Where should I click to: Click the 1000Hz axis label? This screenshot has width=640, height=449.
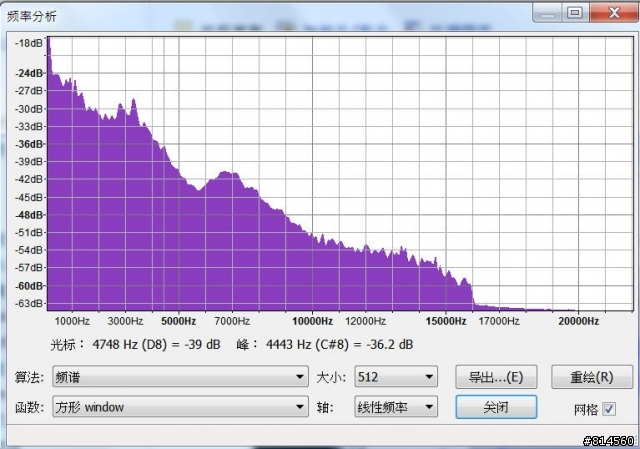(x=72, y=321)
